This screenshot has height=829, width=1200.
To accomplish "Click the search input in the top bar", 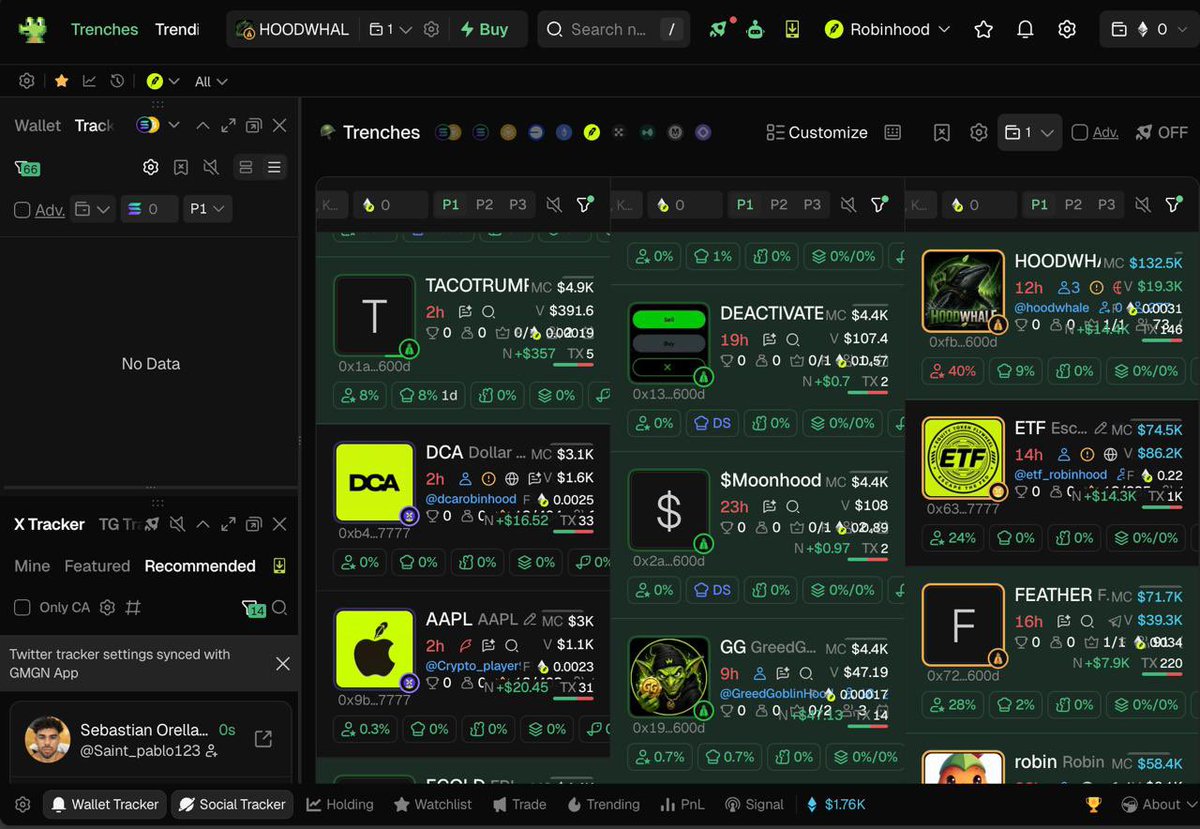I will tap(614, 29).
